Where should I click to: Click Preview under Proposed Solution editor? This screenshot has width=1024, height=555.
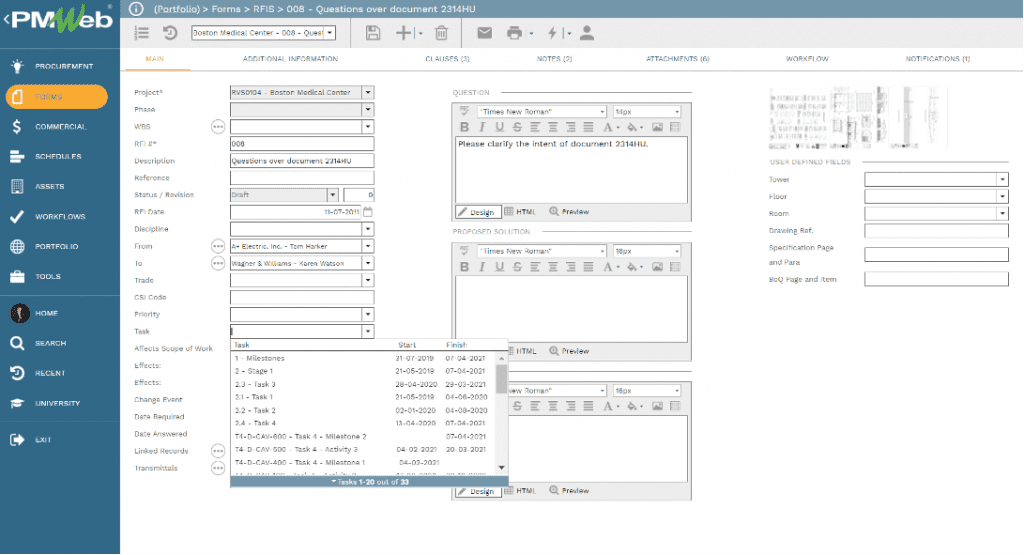(569, 351)
